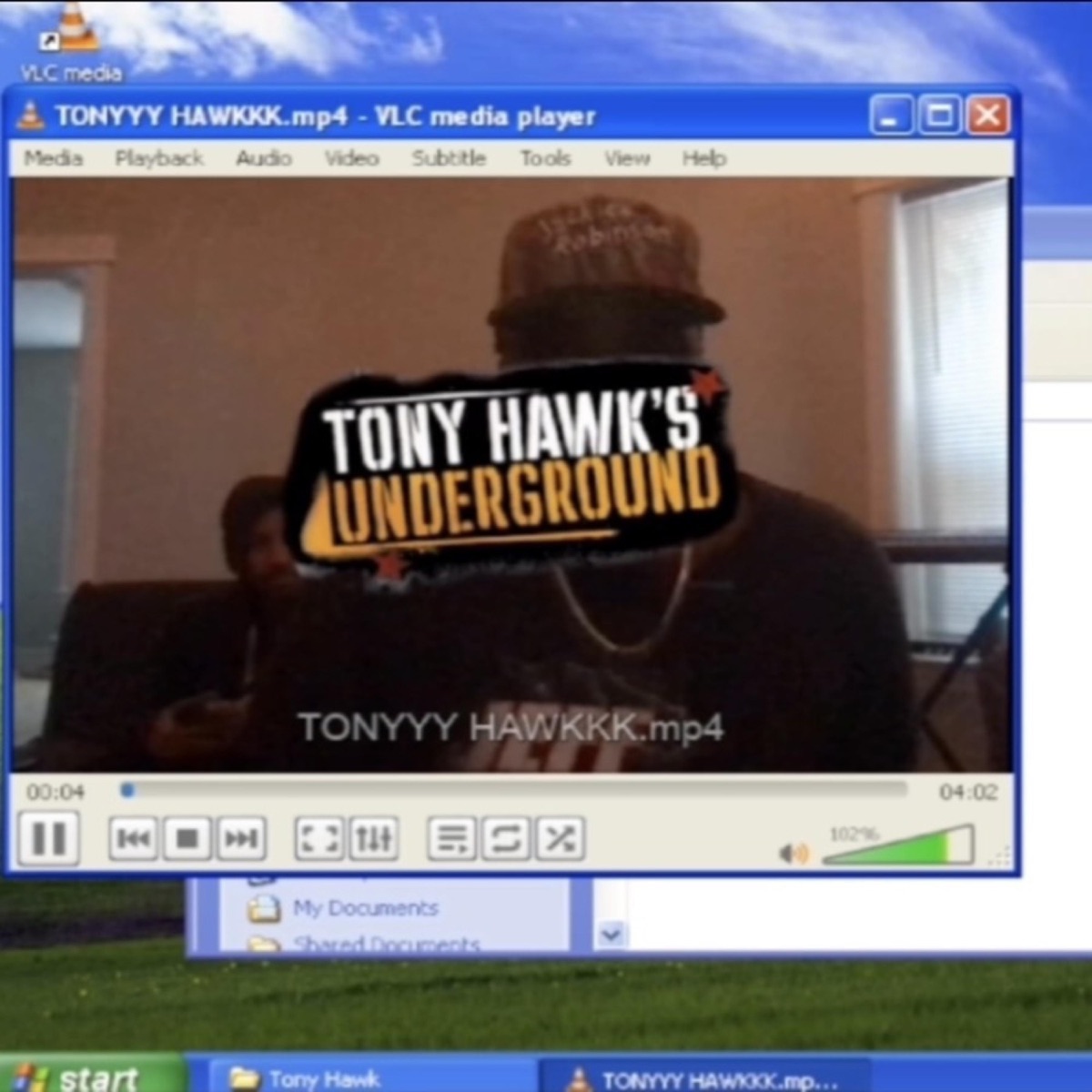Open My Documents in Explorer window
The width and height of the screenshot is (1092, 1092).
point(343,907)
